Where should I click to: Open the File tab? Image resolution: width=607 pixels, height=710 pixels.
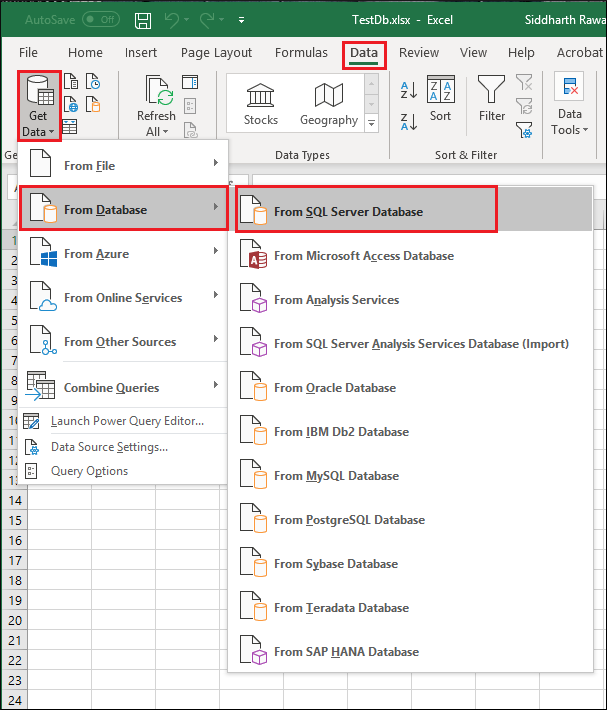pyautogui.click(x=28, y=53)
